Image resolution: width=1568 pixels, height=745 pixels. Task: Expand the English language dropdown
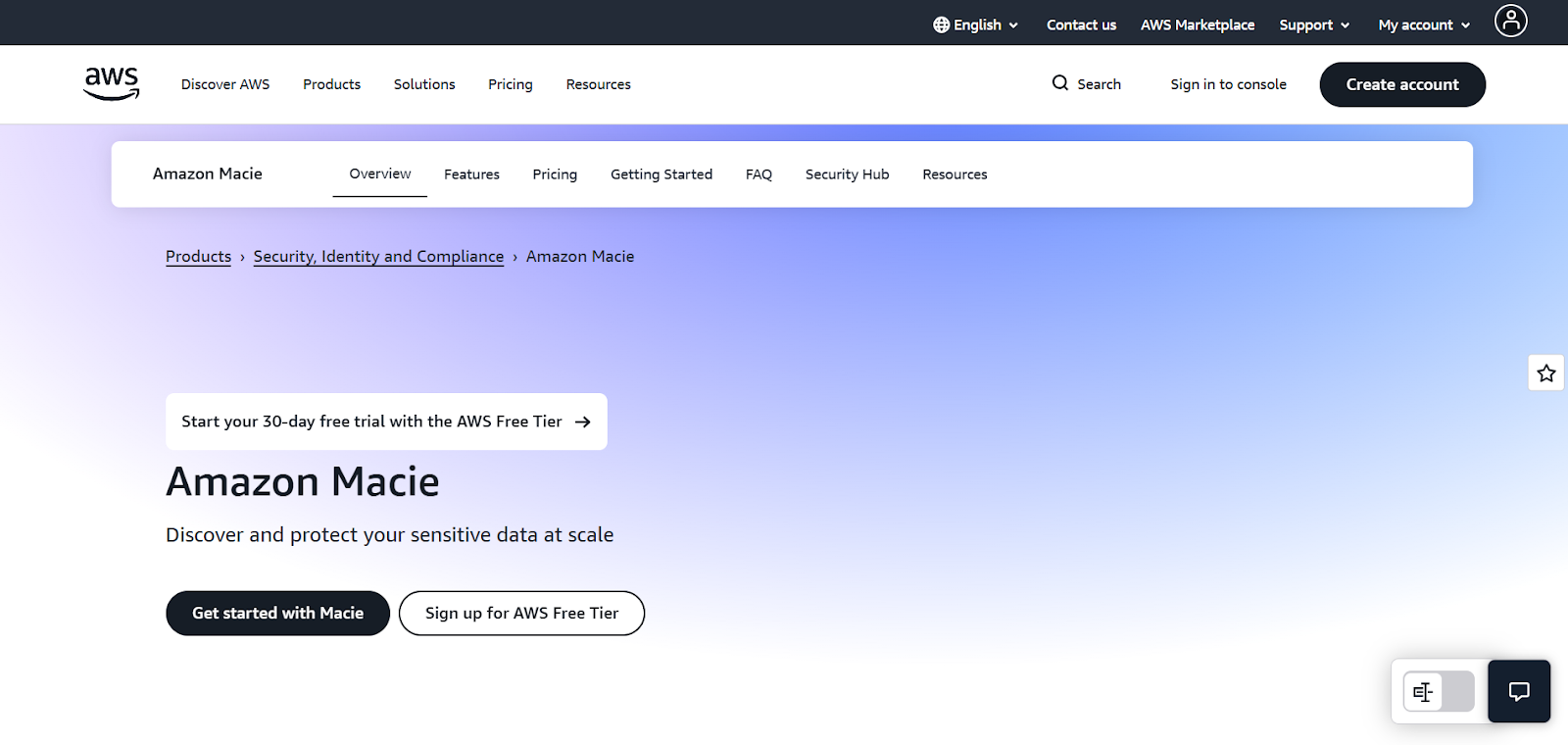click(976, 25)
